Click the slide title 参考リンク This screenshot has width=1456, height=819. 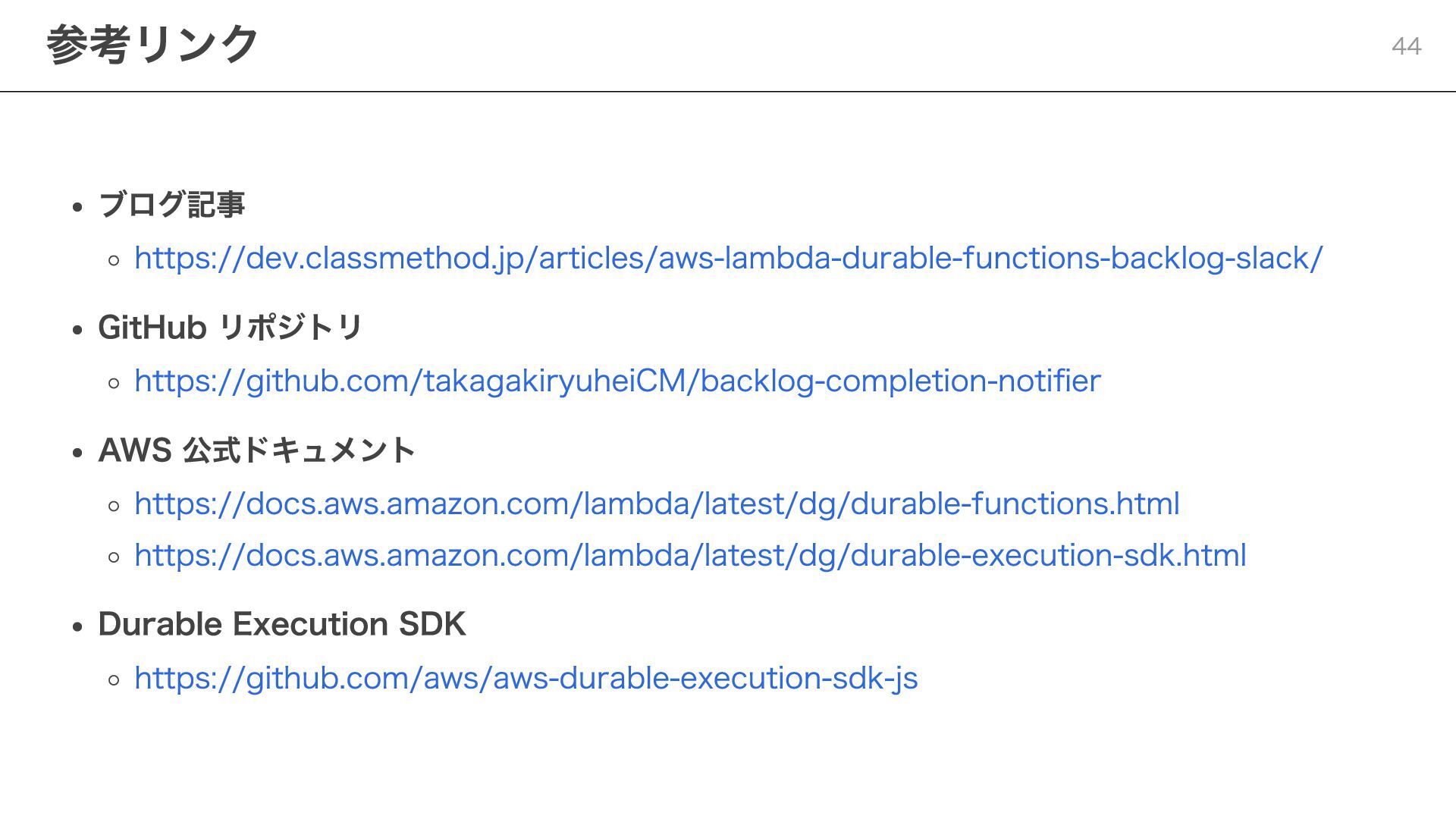coord(152,44)
